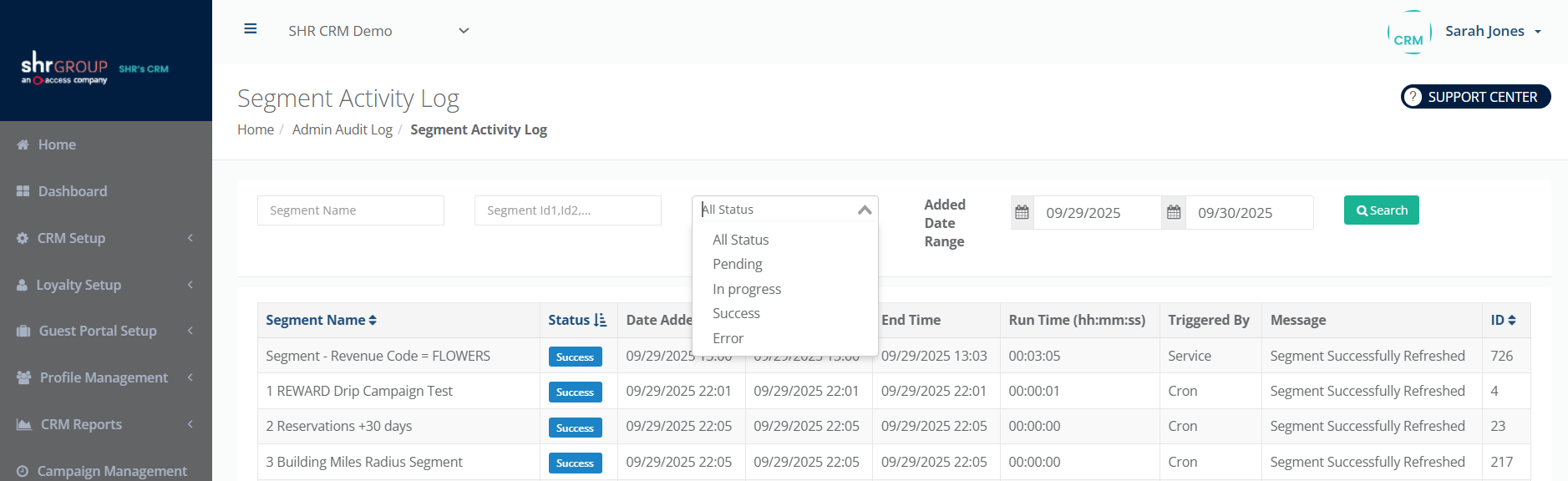Click the Guest Portal Setup suitcase icon

pyautogui.click(x=23, y=331)
